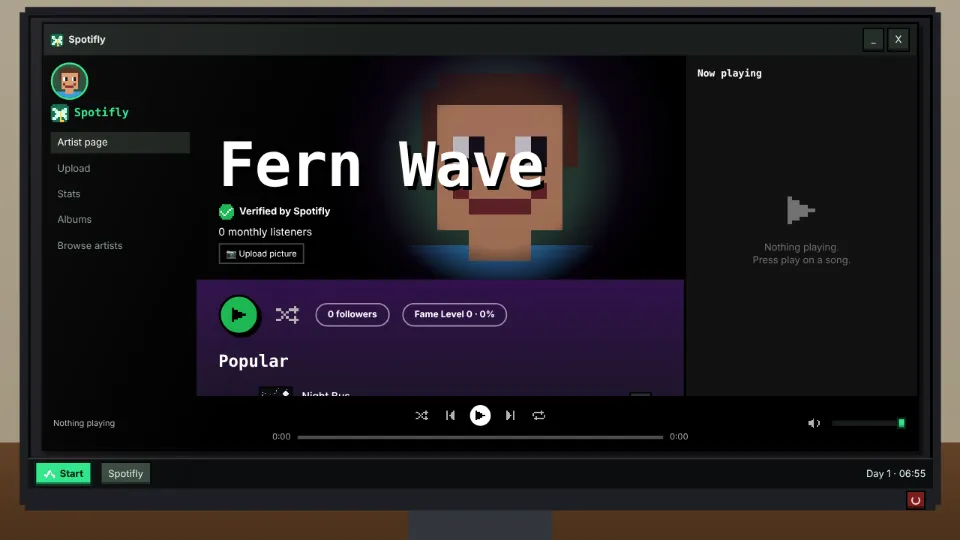
Task: Click the round profile avatar in sidebar
Action: 69,81
